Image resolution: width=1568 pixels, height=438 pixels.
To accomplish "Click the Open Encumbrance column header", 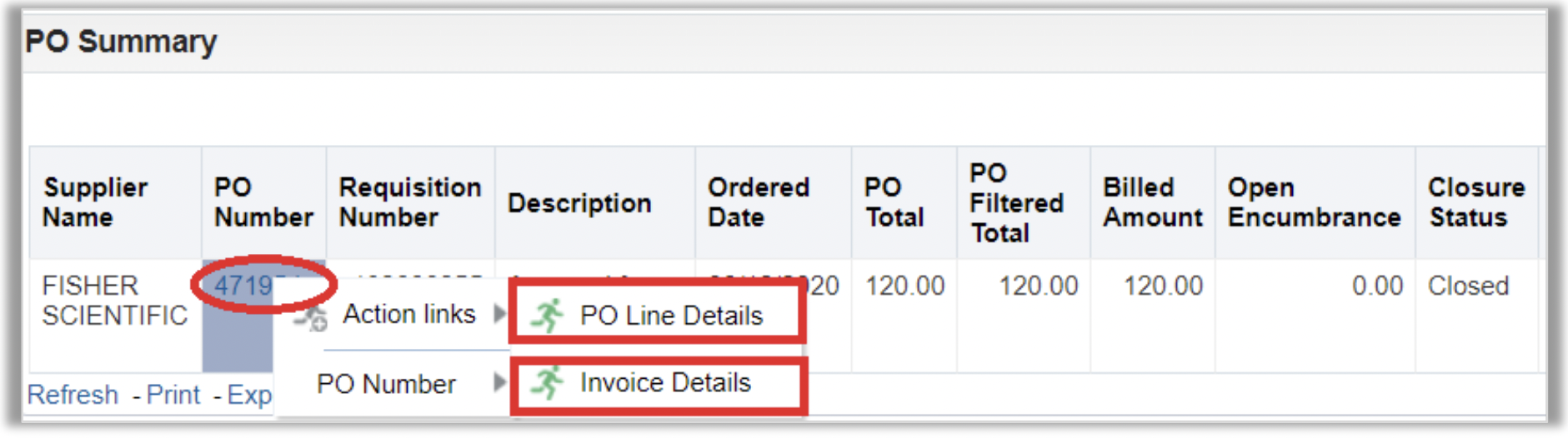I will click(x=1313, y=202).
